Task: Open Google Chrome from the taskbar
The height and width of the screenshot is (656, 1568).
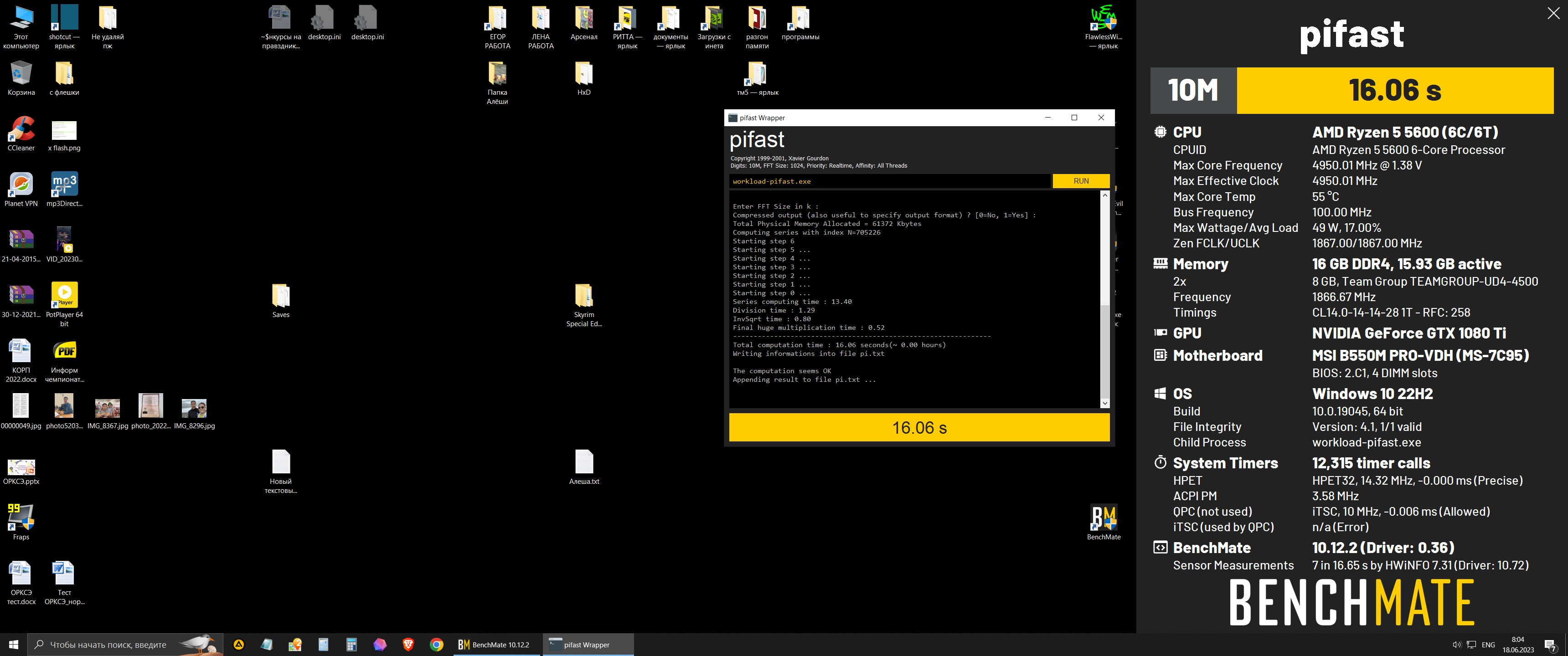Action: 436,645
